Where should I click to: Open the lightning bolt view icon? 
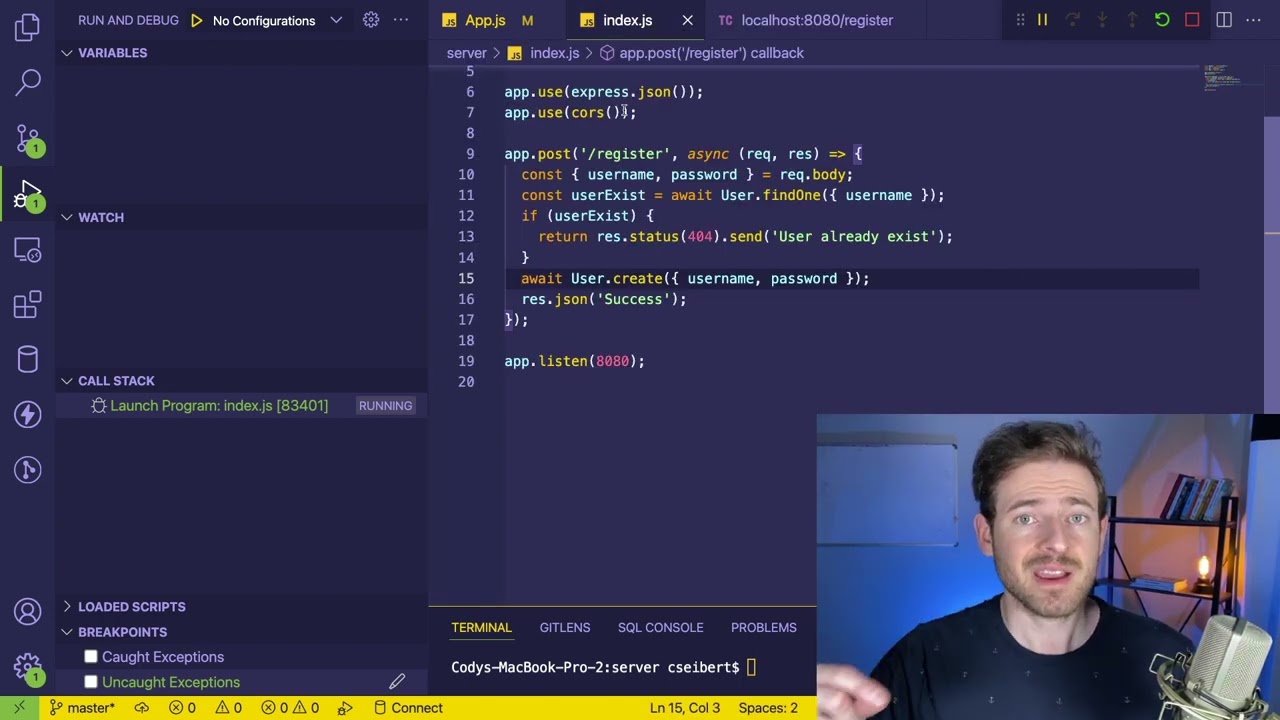pos(28,414)
